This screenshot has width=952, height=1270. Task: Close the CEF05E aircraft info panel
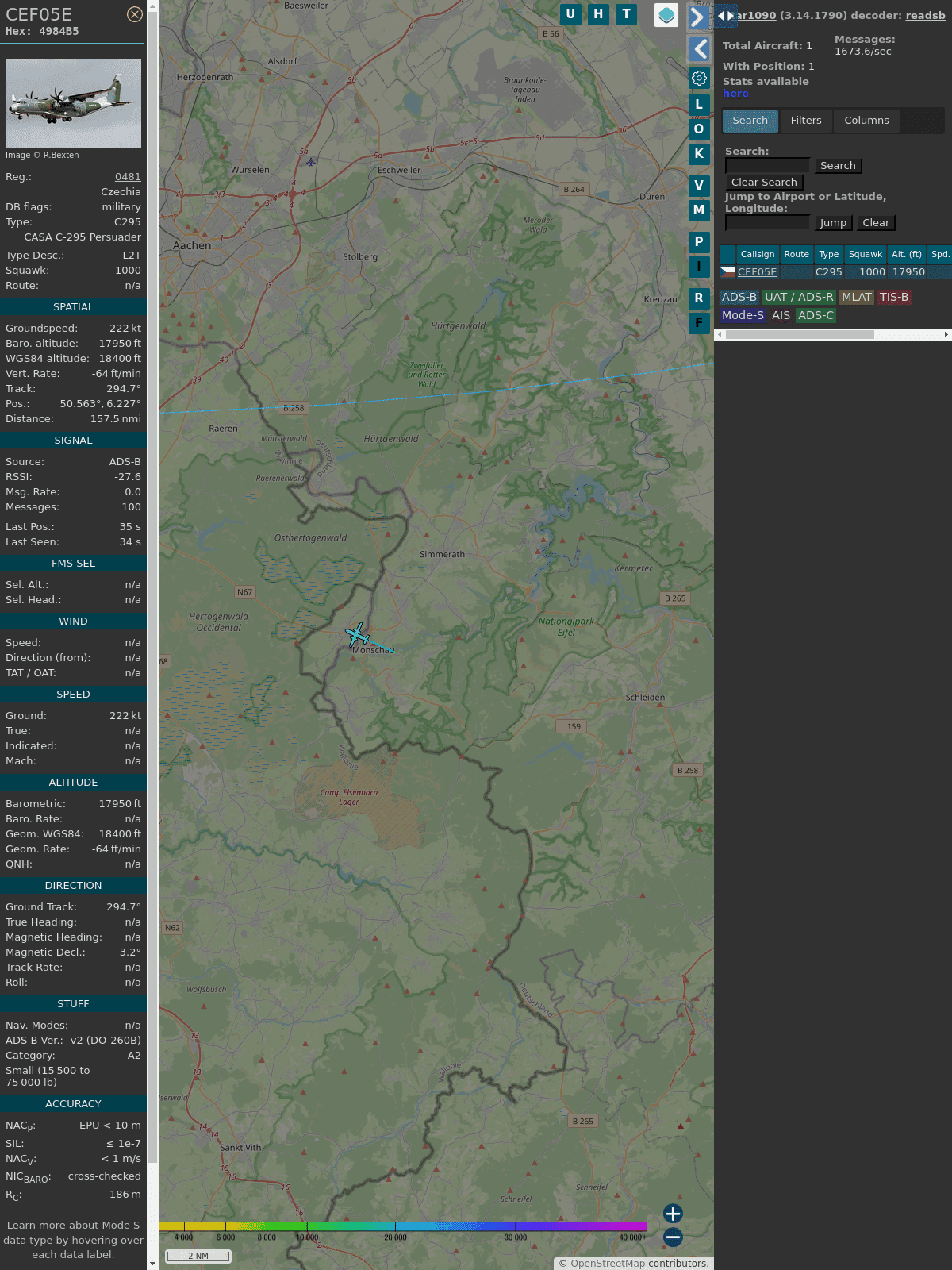click(135, 14)
